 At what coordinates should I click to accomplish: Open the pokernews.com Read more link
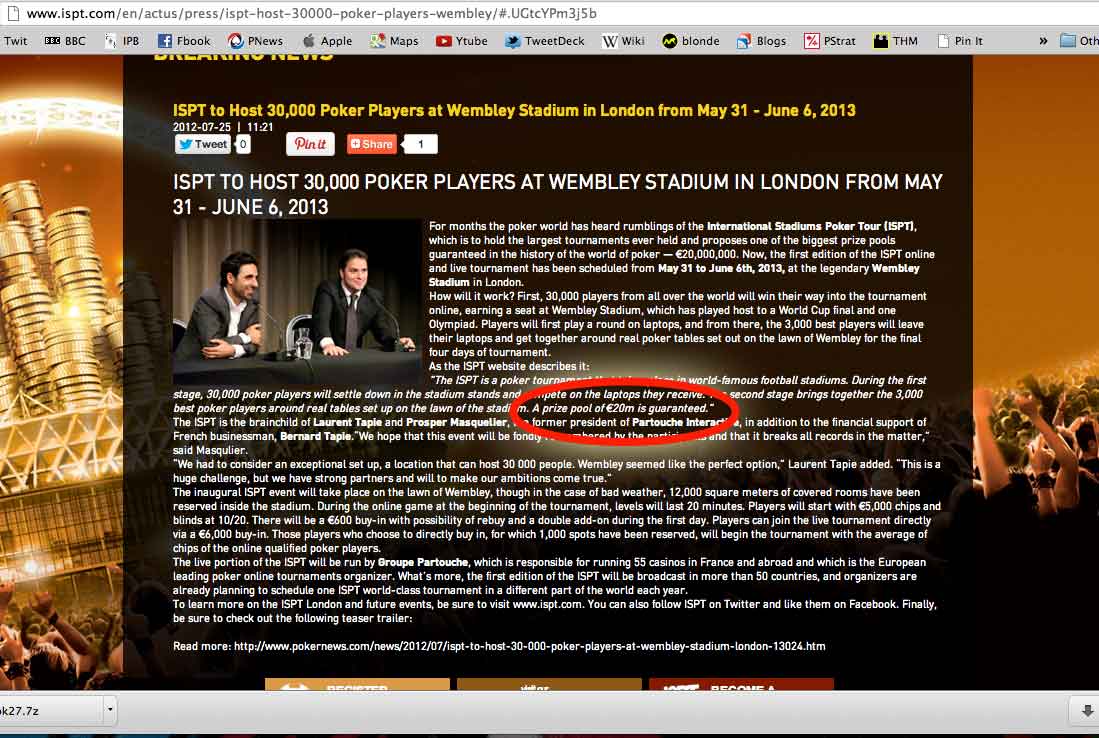tap(529, 646)
